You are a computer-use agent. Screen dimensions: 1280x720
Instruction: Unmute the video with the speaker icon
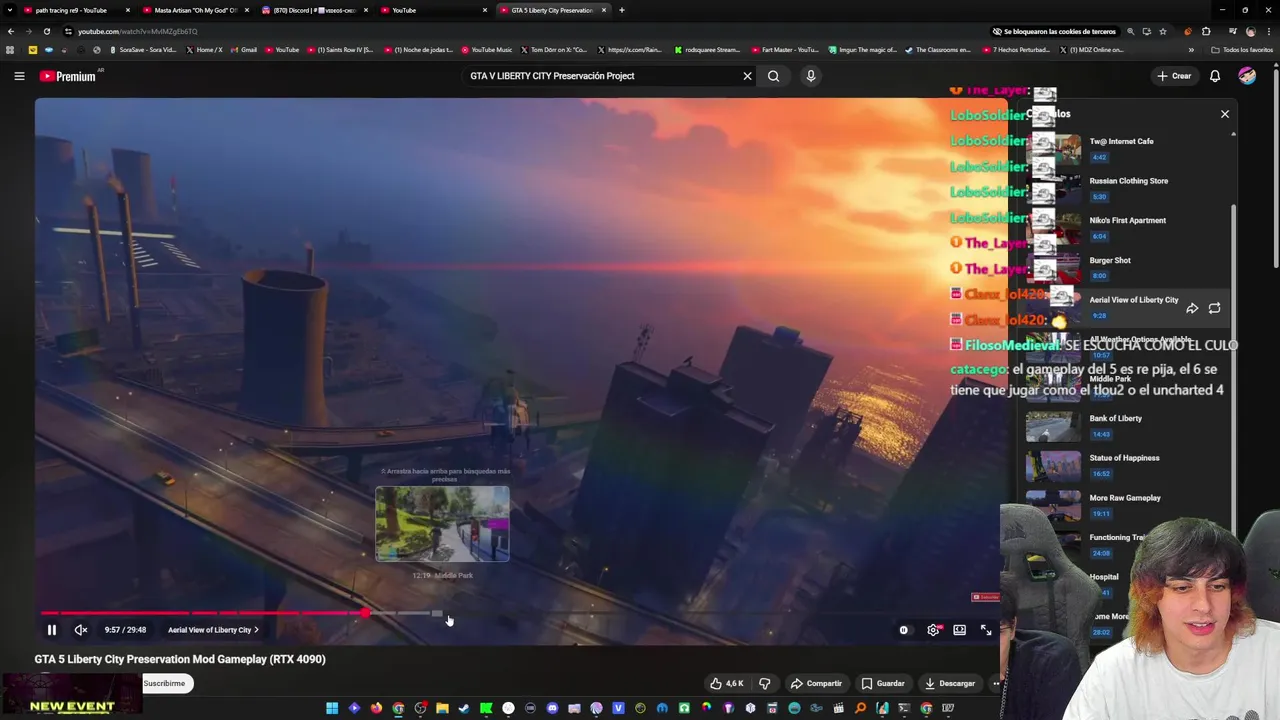81,630
